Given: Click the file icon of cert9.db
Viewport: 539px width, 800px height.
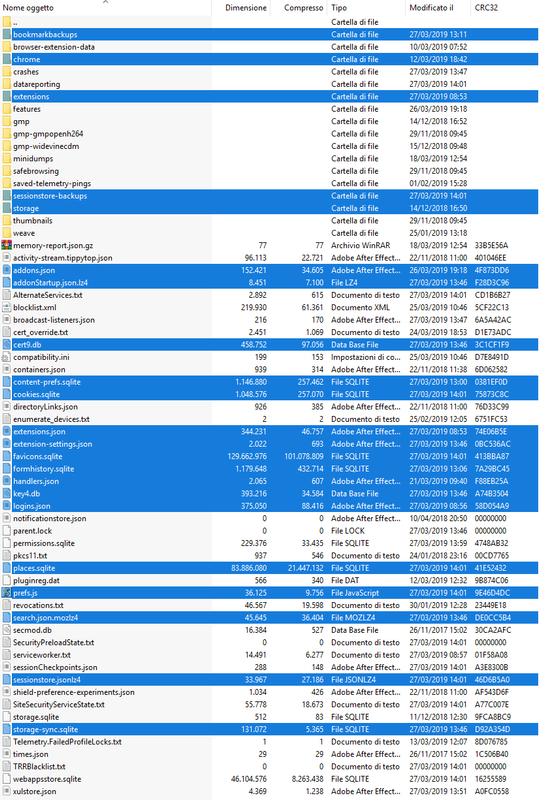Looking at the screenshot, I should [x=6, y=345].
